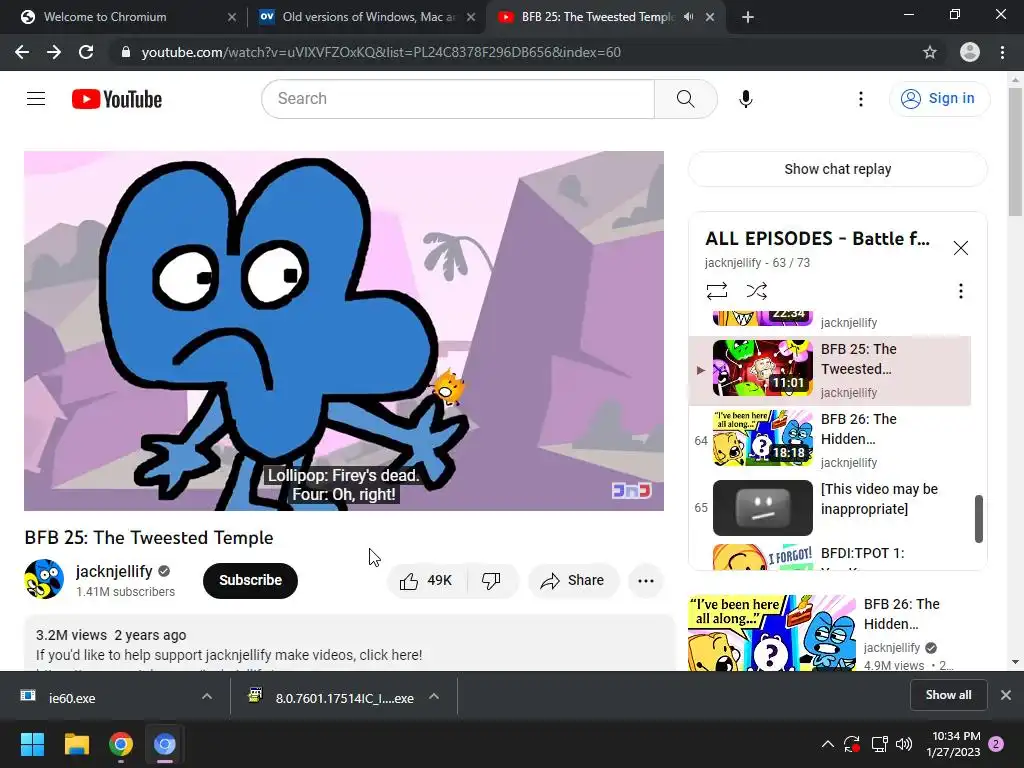Click the search magnifier button
The height and width of the screenshot is (768, 1024).
pyautogui.click(x=685, y=99)
